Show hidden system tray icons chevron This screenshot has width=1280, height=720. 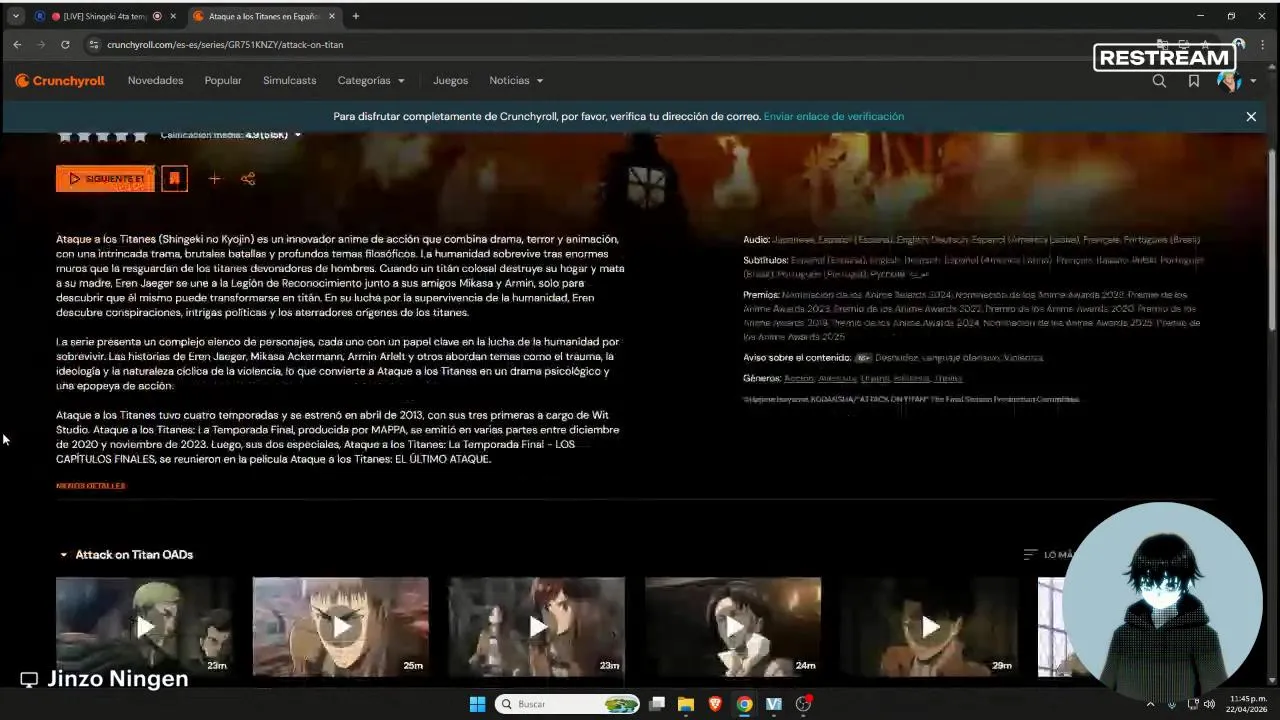click(x=1150, y=704)
